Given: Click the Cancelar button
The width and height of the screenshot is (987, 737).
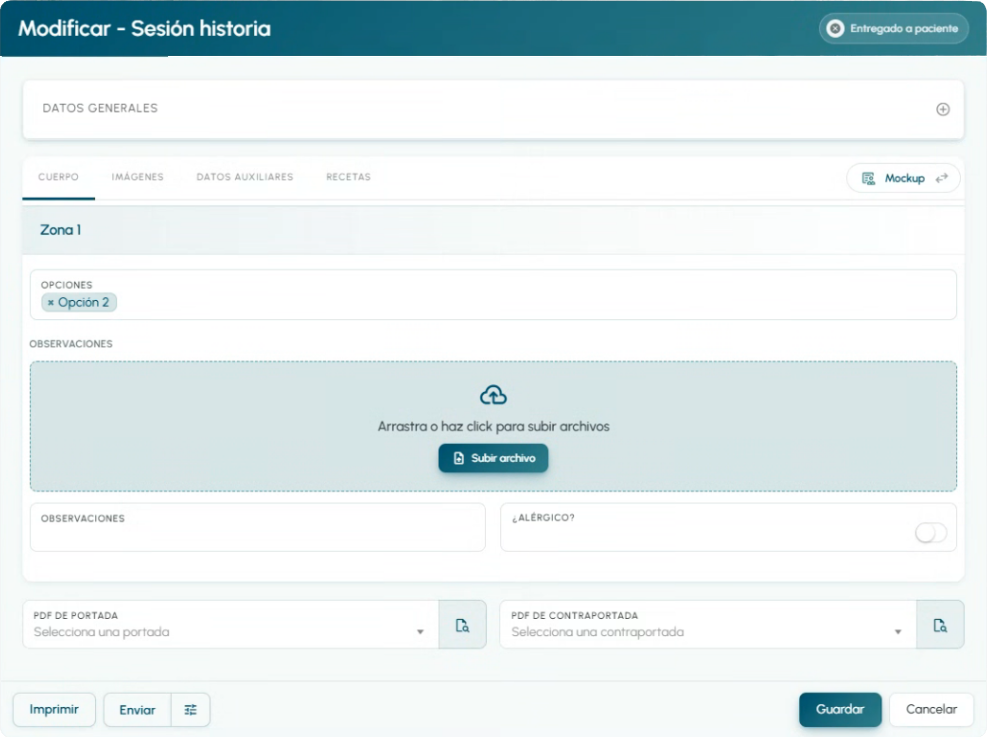Looking at the screenshot, I should (x=931, y=709).
